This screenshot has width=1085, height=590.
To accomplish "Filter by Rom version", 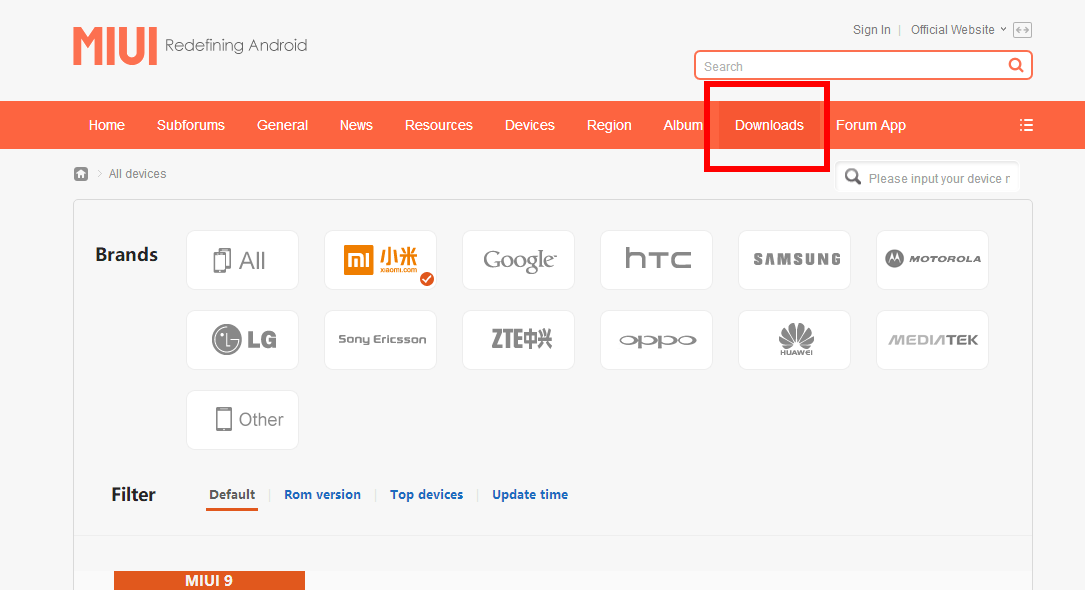I will click(x=322, y=495).
